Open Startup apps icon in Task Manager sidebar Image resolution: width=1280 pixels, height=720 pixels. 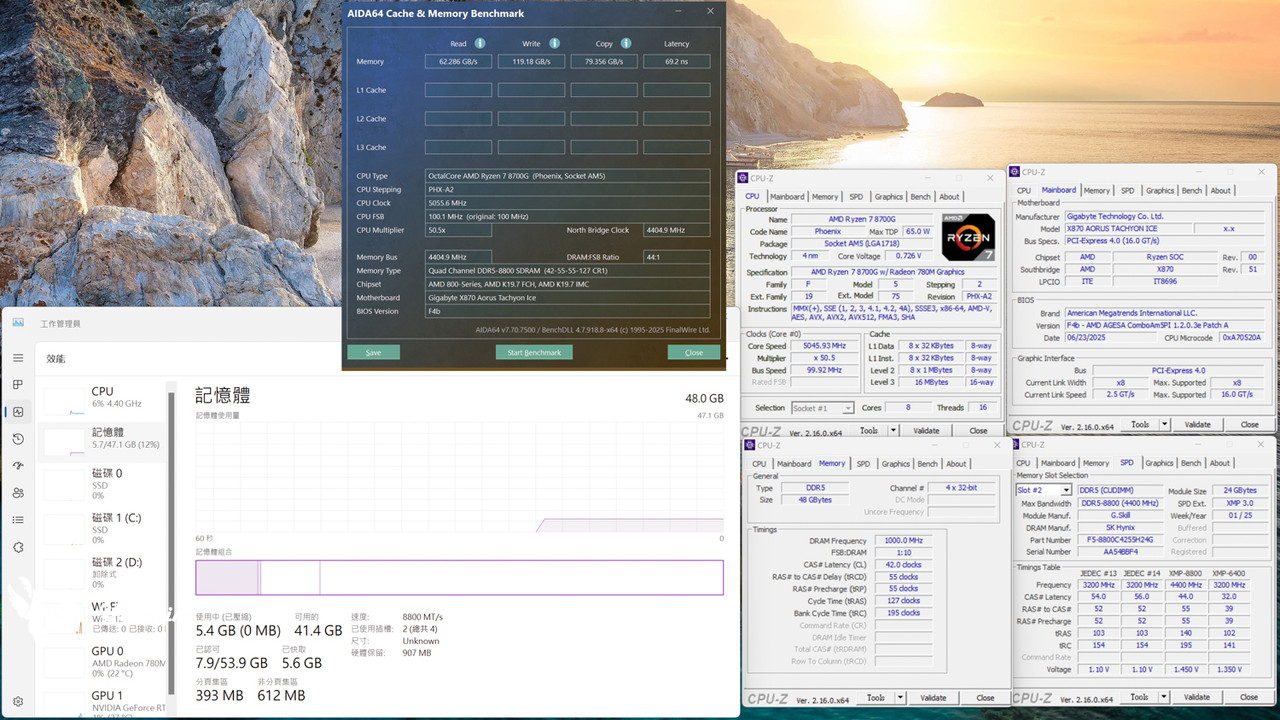(x=18, y=466)
